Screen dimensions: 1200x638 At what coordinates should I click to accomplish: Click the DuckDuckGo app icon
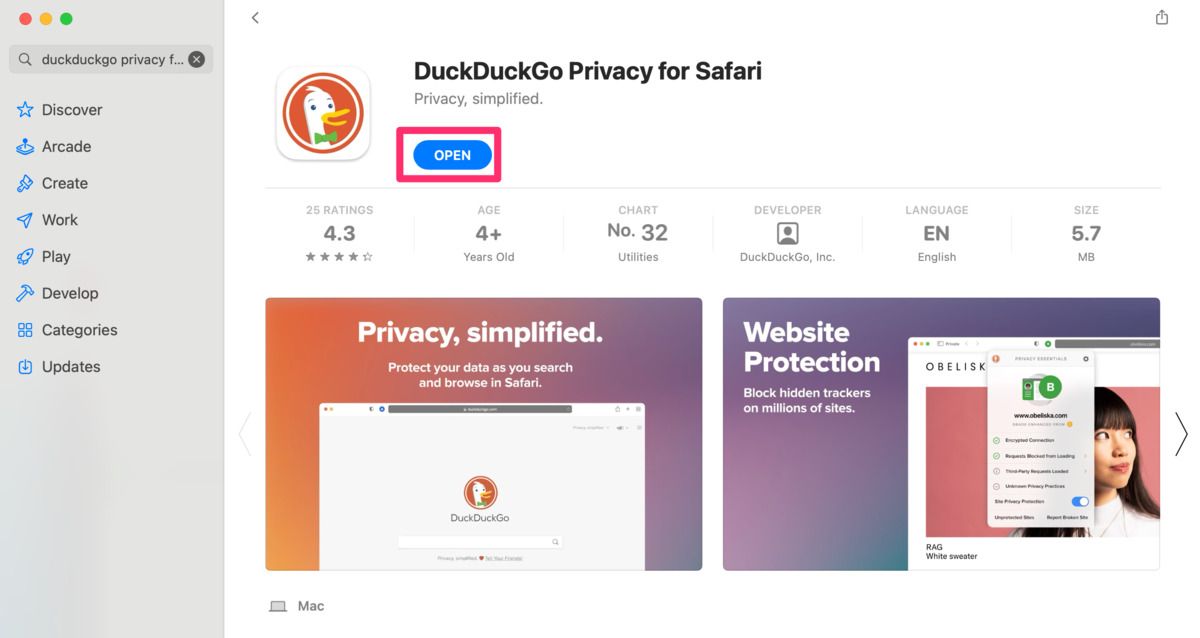click(x=323, y=114)
